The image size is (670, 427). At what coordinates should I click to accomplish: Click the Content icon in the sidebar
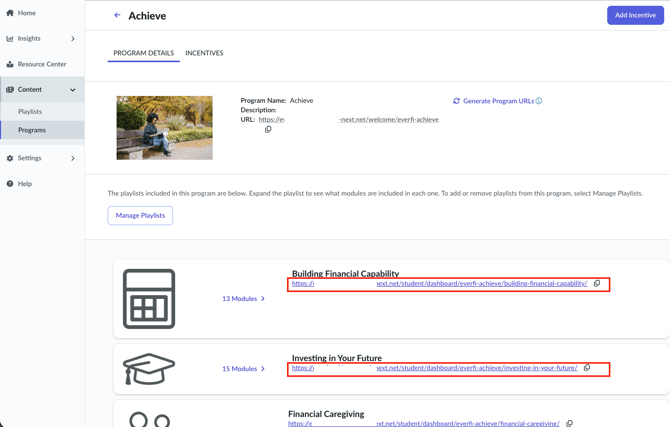pyautogui.click(x=10, y=89)
